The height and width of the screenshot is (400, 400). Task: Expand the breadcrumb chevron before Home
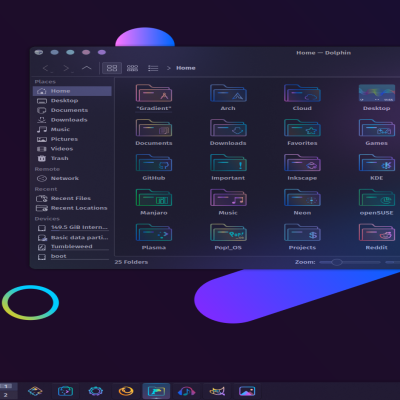[x=169, y=68]
